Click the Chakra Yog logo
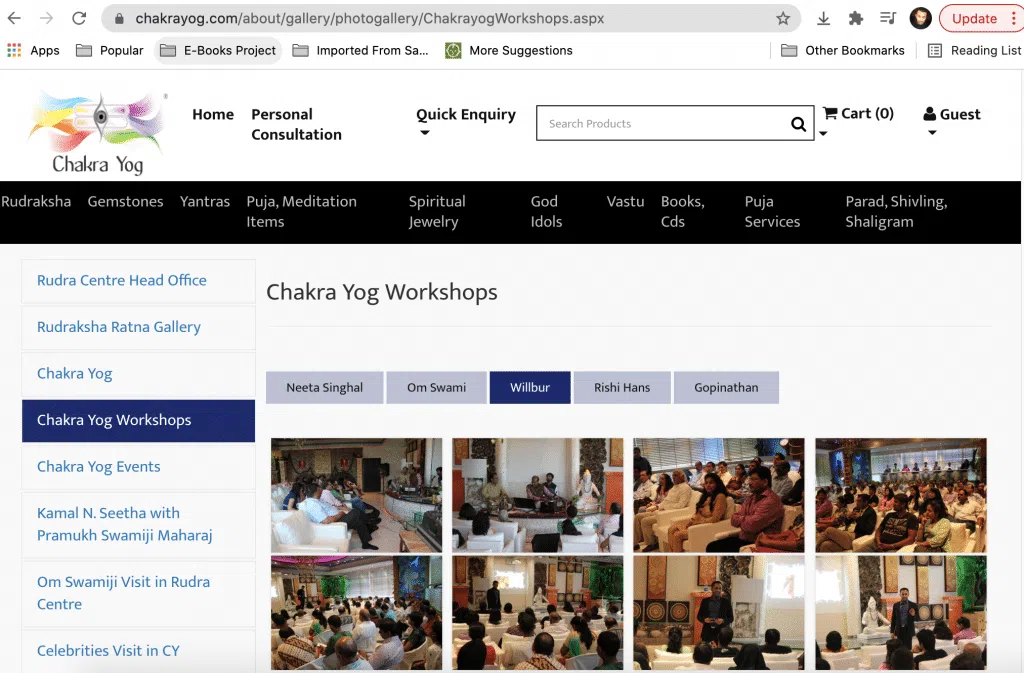The height and width of the screenshot is (673, 1024). click(x=97, y=133)
